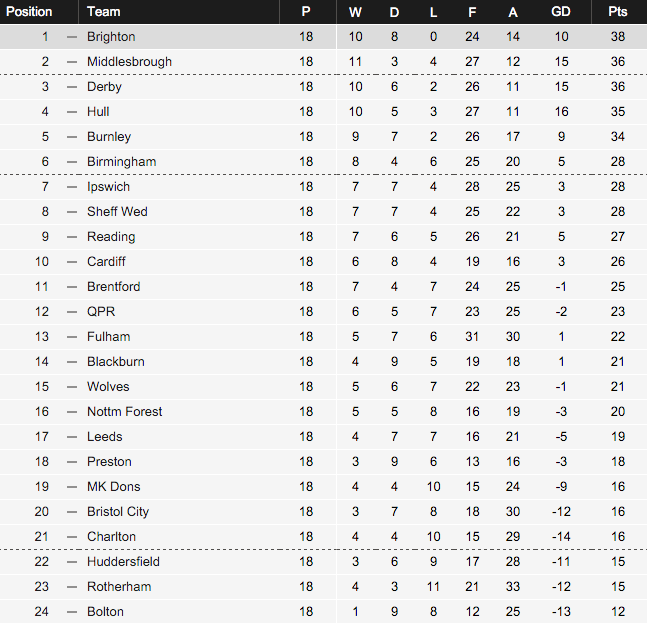Viewport: 647px width, 623px height.
Task: Click Hull's goal difference value of 16
Action: tap(561, 112)
